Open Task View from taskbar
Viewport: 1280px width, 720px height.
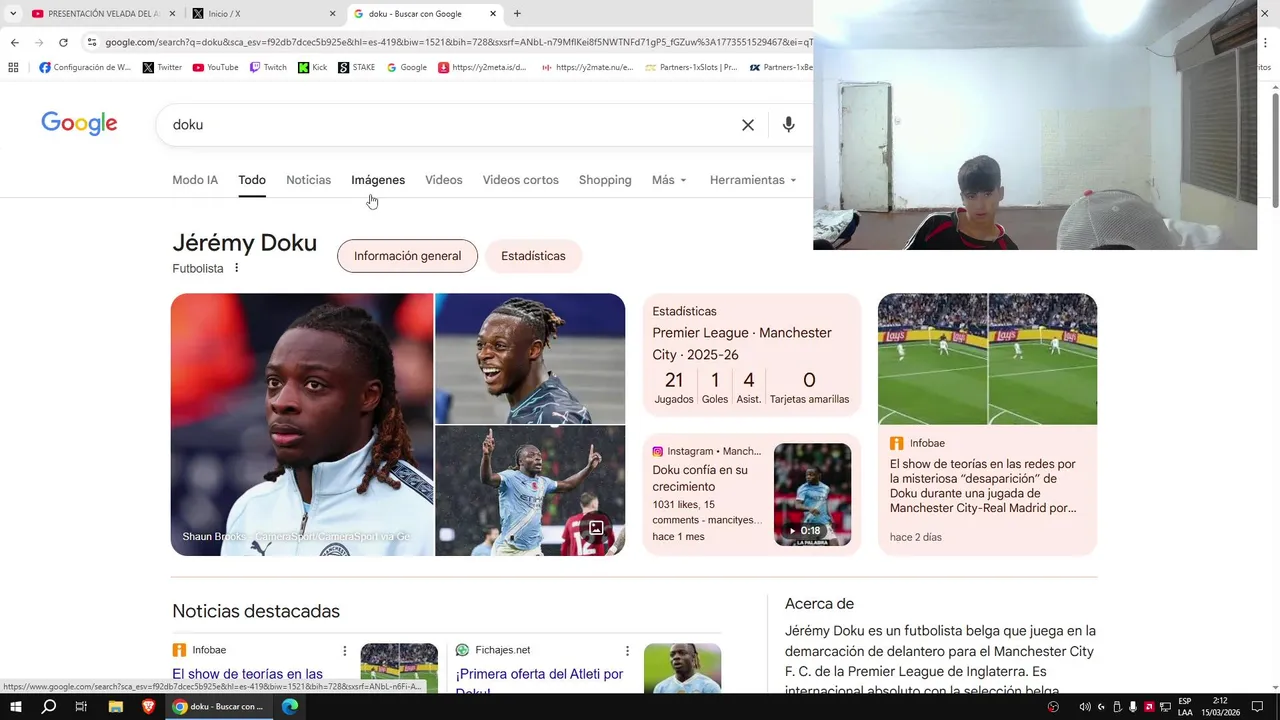pyautogui.click(x=82, y=707)
